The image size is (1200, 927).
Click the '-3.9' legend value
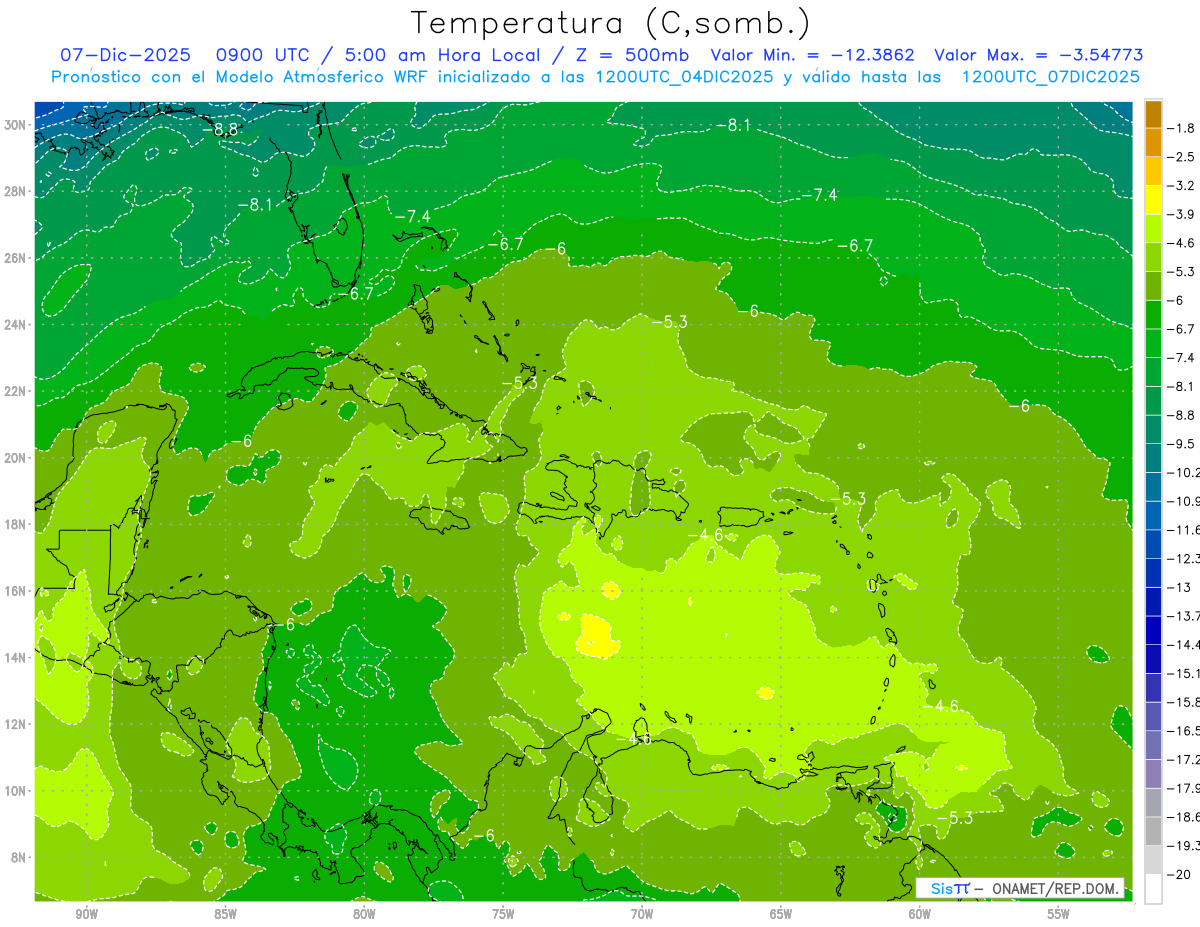click(1181, 214)
